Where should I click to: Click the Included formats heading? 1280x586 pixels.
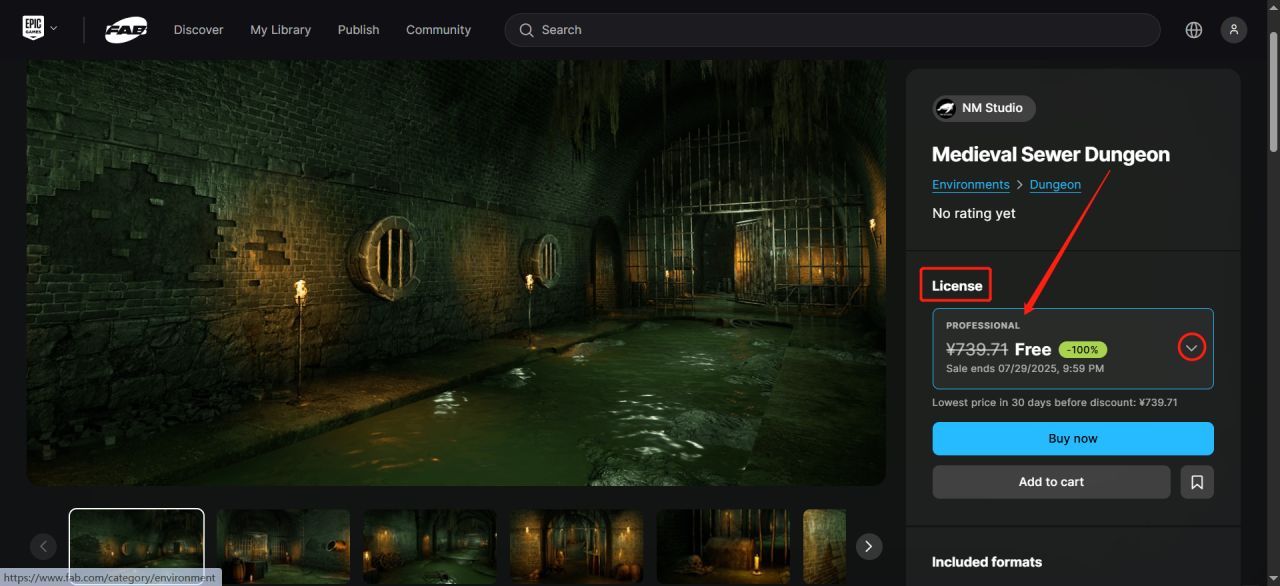(987, 562)
